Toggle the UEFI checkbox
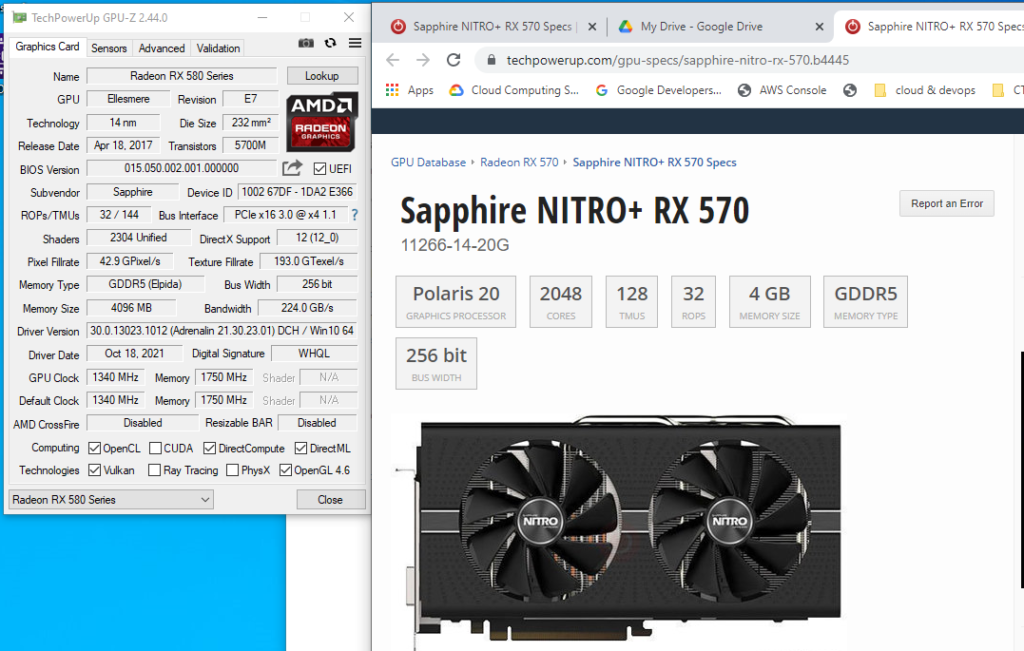Viewport: 1024px width, 651px height. 319,168
